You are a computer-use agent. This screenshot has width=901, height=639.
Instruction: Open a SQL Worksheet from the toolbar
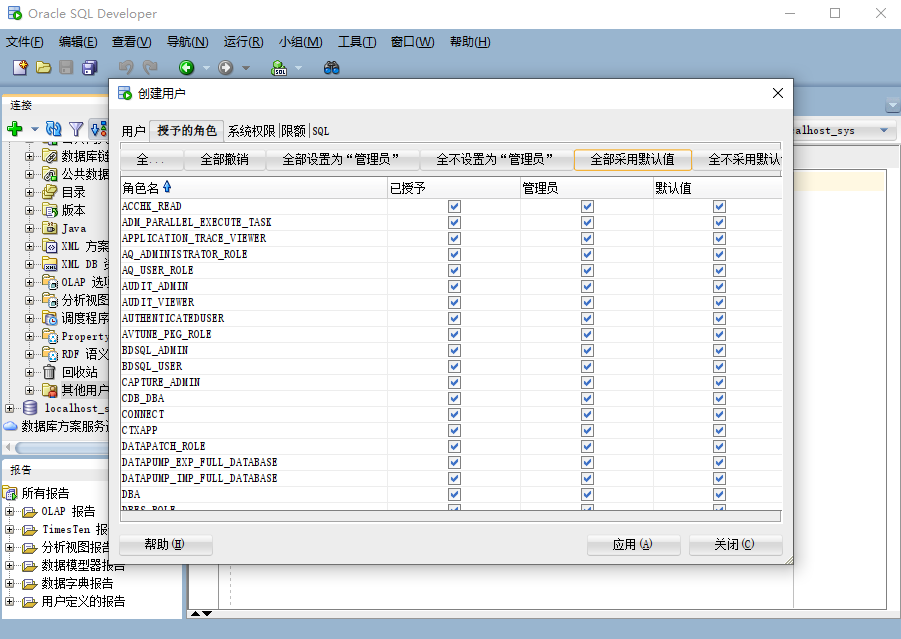coord(279,67)
